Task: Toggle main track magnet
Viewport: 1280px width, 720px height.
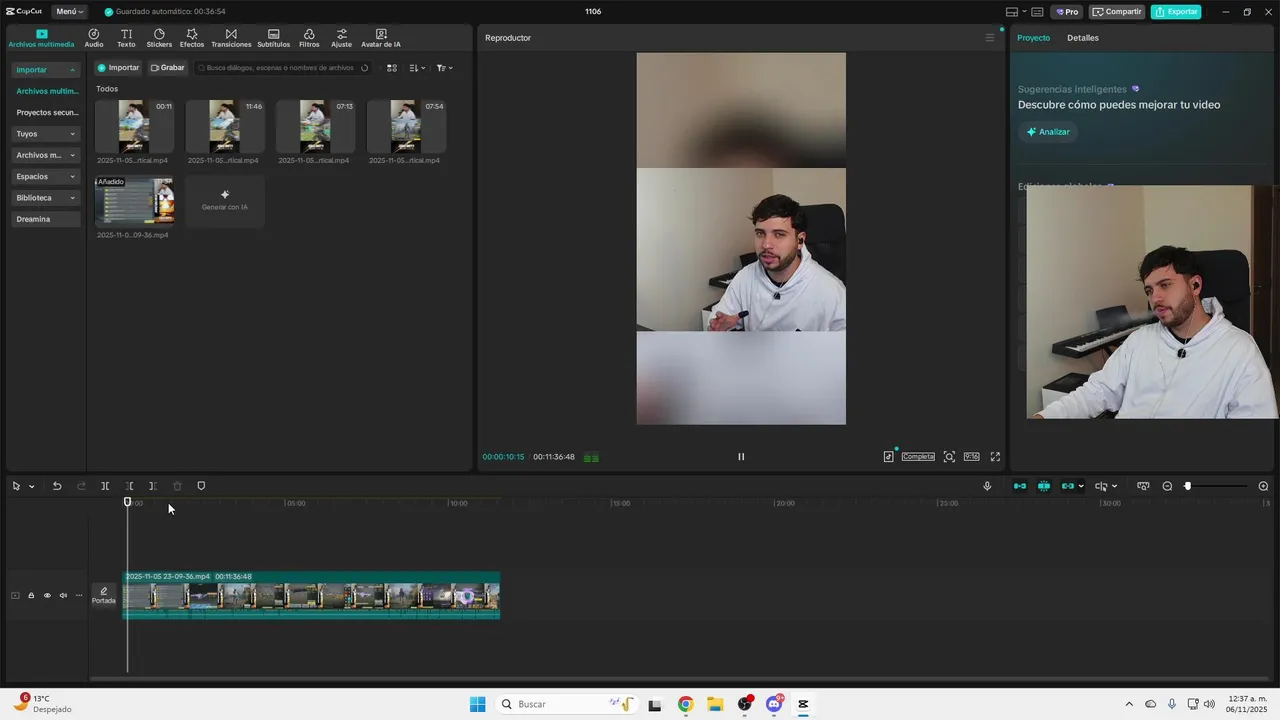Action: pos(1020,486)
